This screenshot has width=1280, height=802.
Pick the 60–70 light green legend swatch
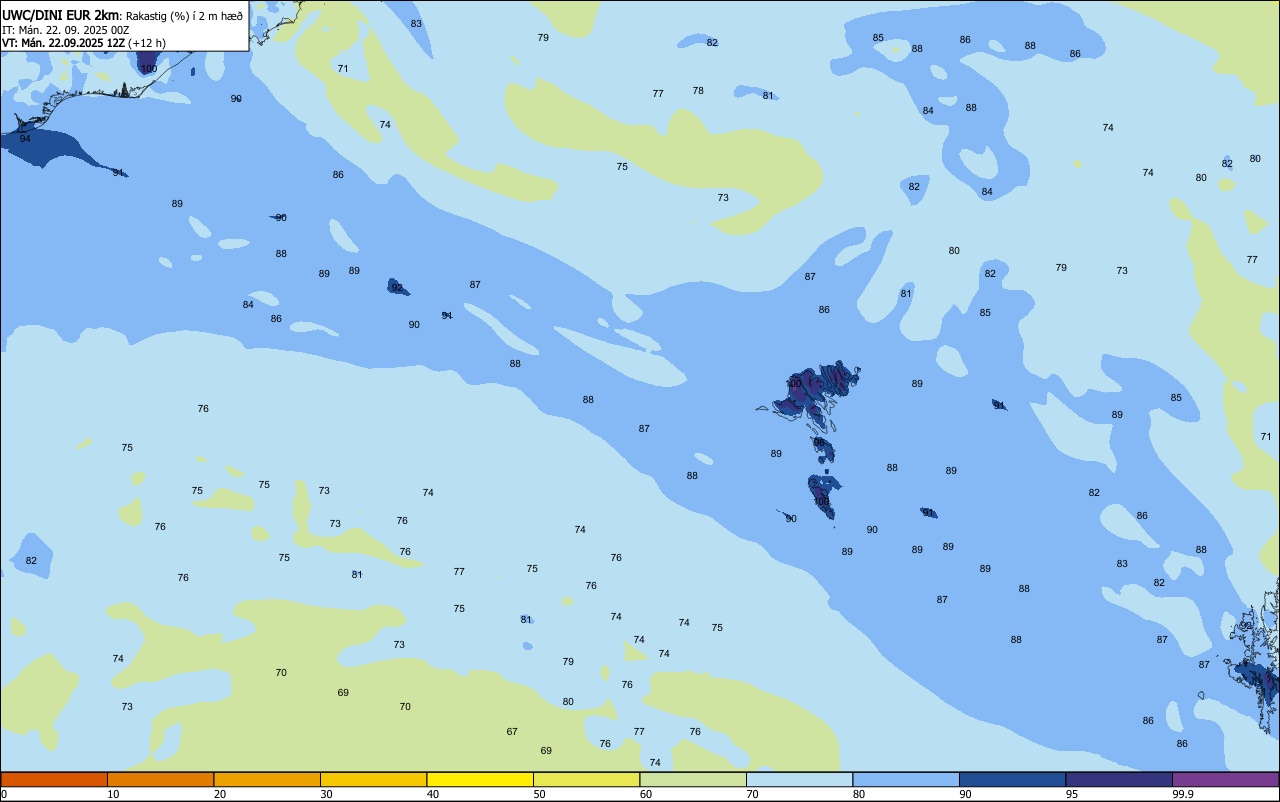pyautogui.click(x=693, y=779)
